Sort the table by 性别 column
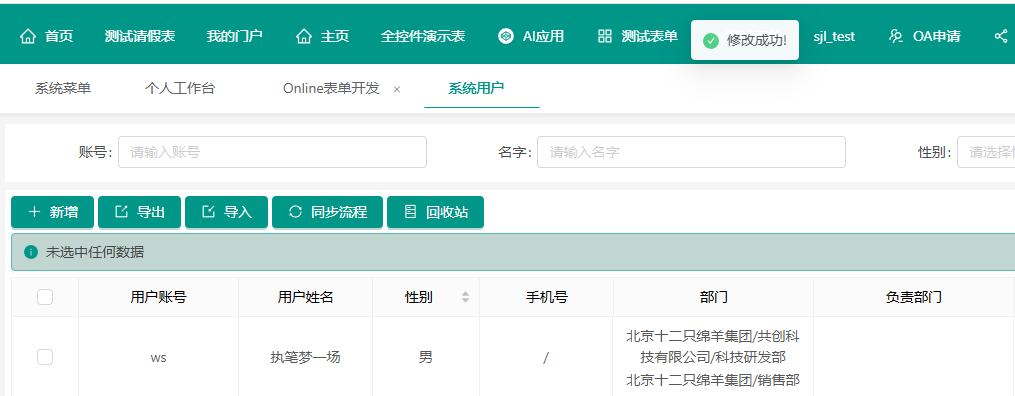Viewport: 1015px width, 396px height. pyautogui.click(x=465, y=297)
